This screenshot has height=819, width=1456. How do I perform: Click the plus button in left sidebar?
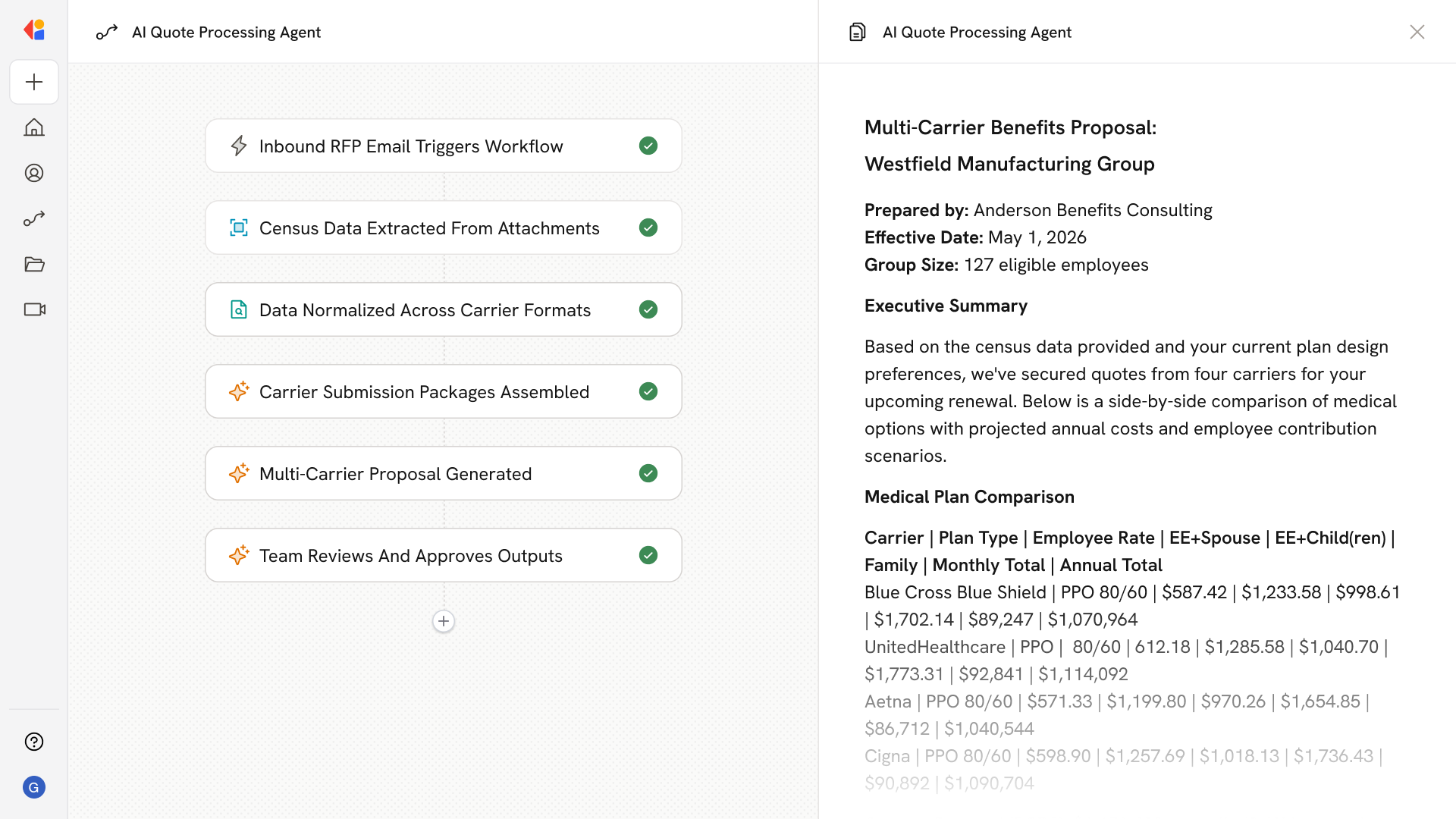(34, 82)
